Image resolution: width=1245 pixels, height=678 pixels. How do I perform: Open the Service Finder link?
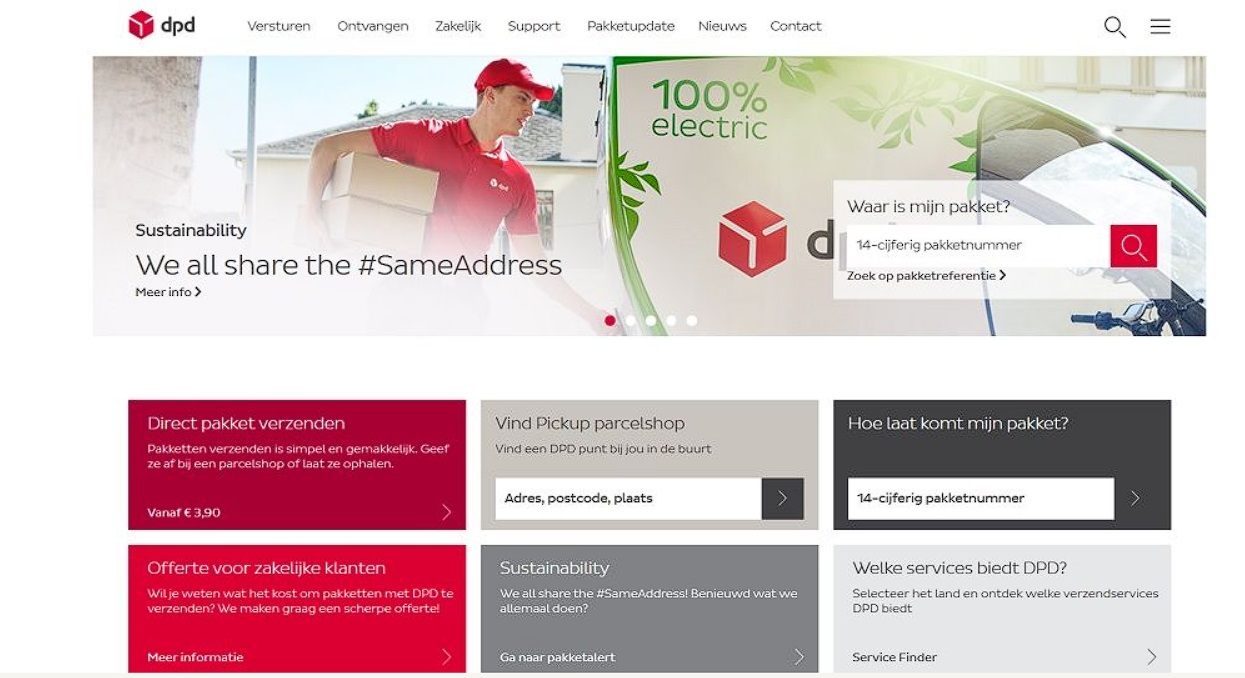(x=894, y=657)
